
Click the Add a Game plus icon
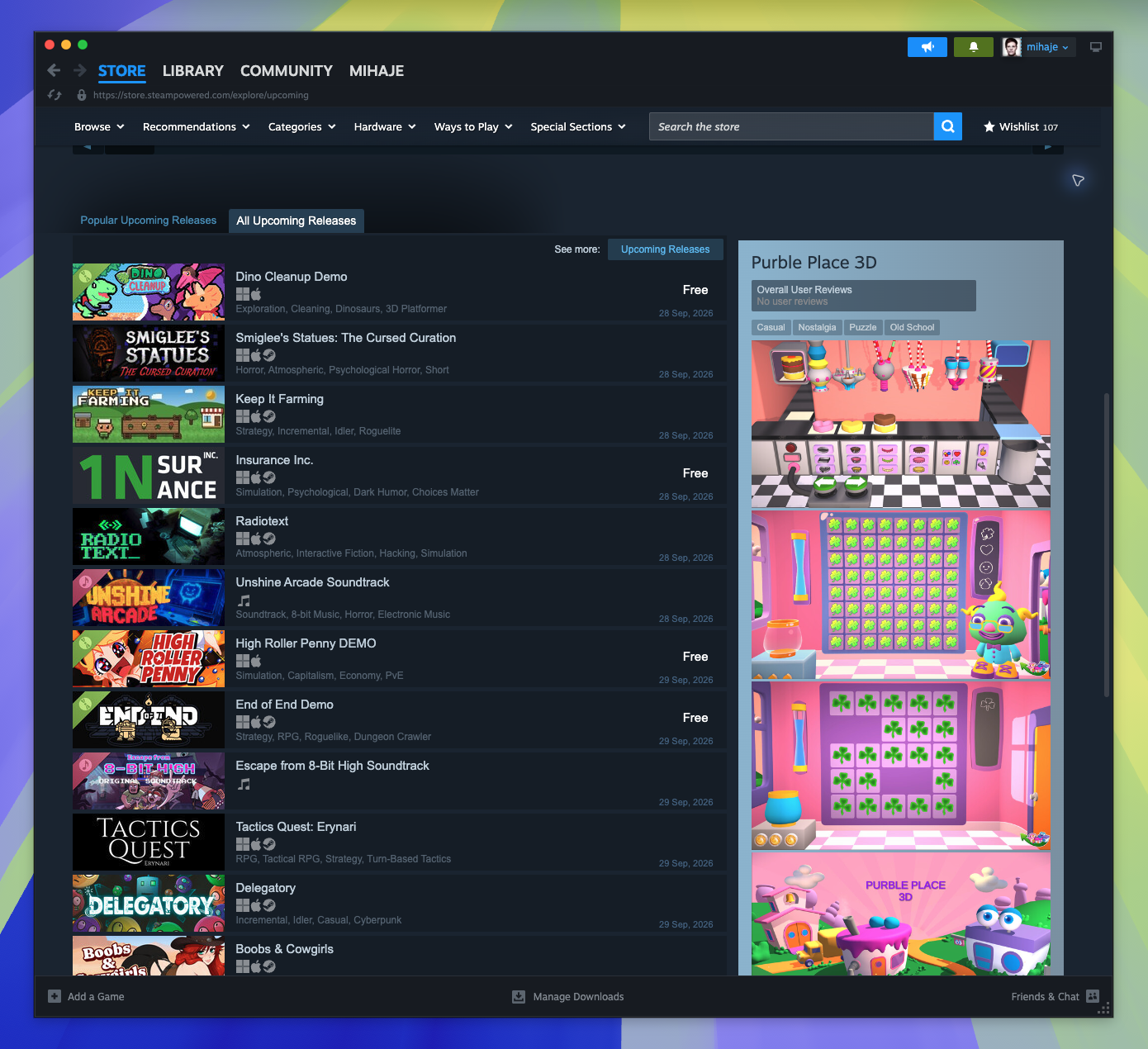[x=55, y=996]
